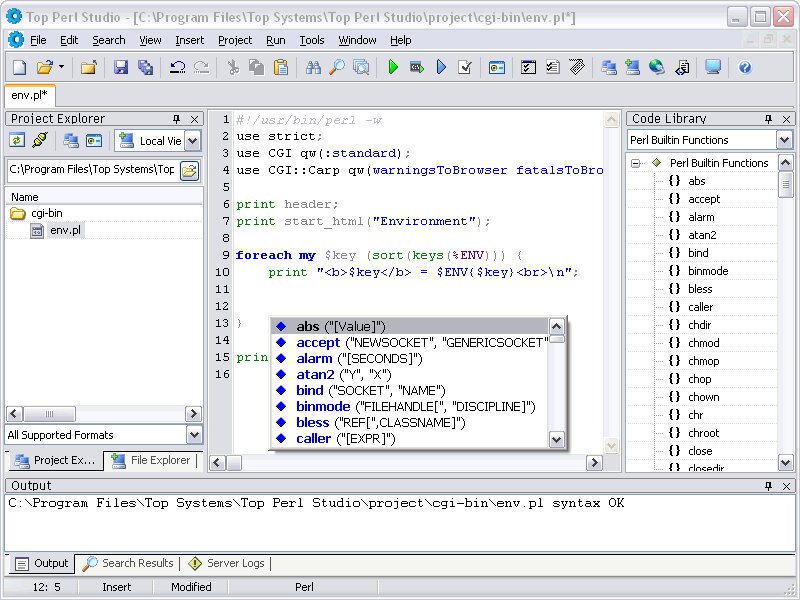
Task: Close the Project Explorer panel
Action: (x=194, y=119)
